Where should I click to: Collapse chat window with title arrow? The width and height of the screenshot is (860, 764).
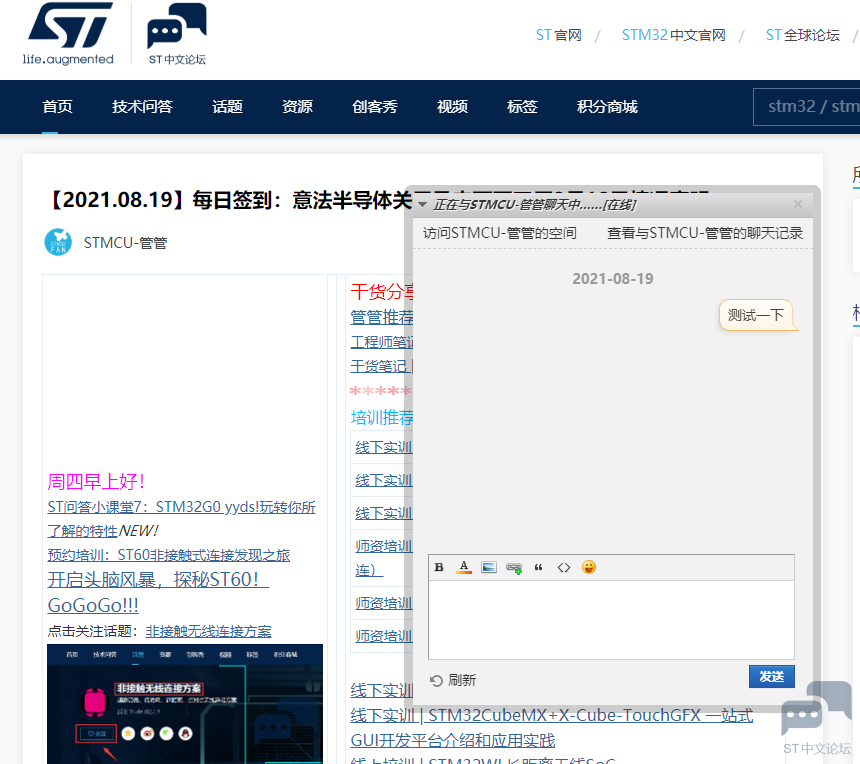[422, 205]
